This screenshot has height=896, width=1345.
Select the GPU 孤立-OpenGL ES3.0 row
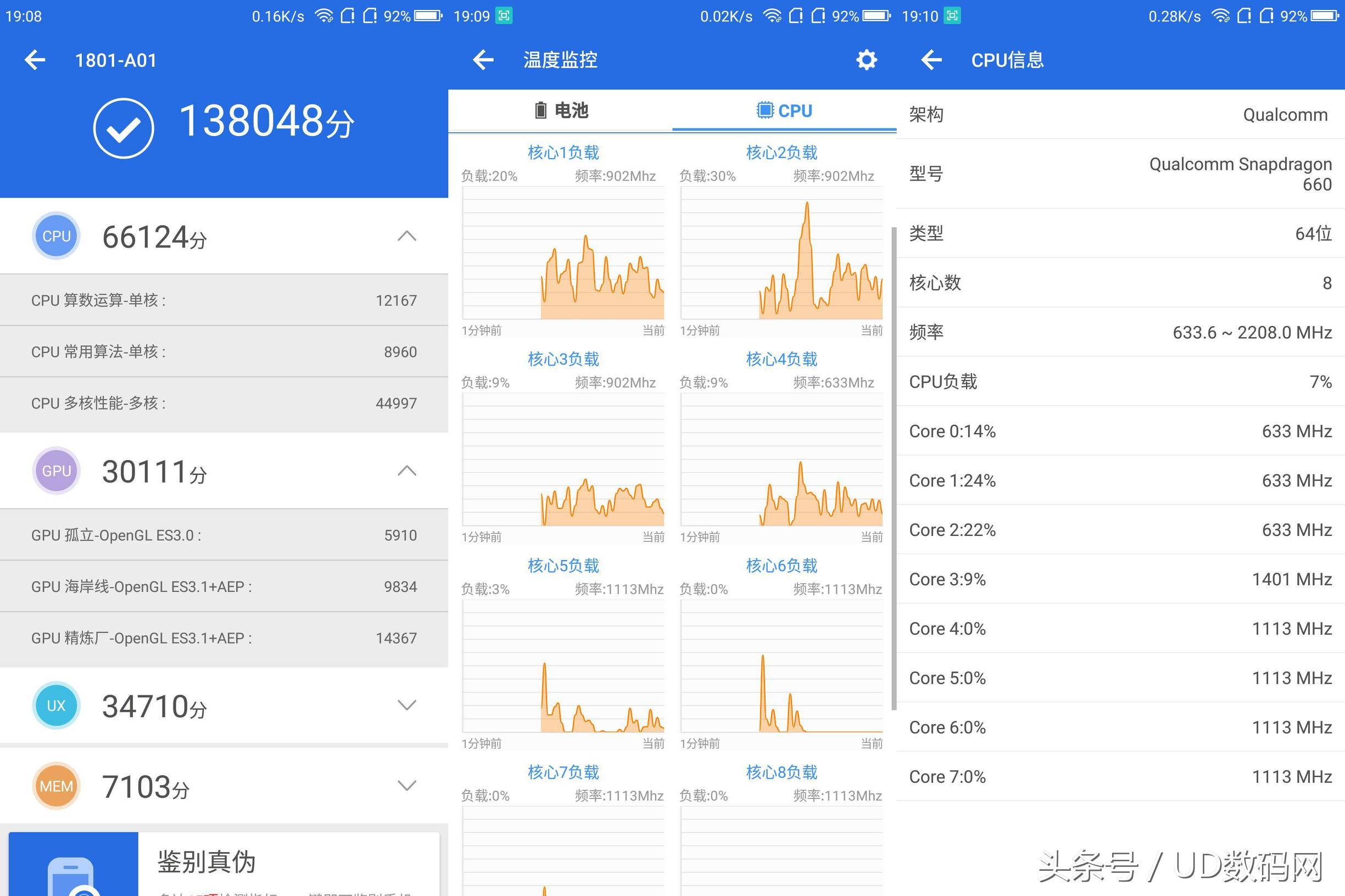(224, 535)
